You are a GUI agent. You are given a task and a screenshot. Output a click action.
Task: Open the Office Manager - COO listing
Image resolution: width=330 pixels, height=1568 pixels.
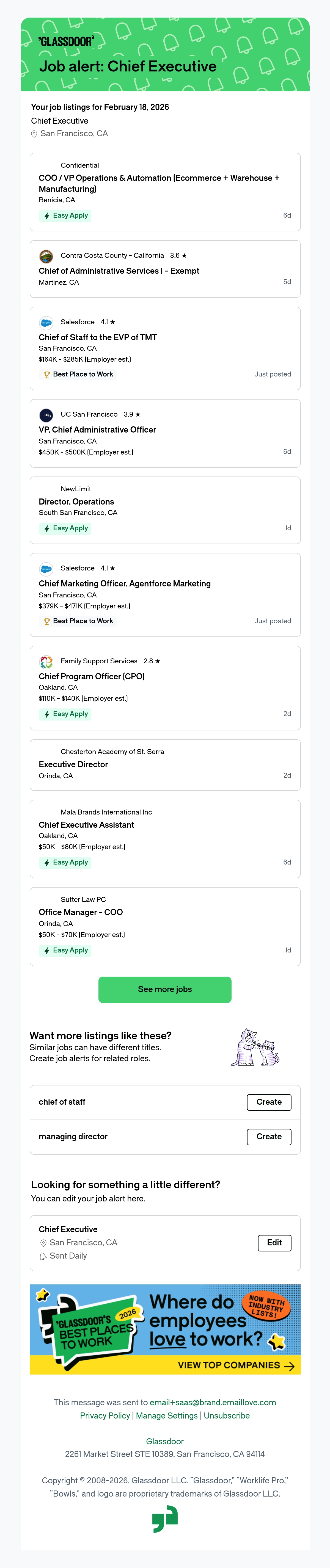point(81,912)
